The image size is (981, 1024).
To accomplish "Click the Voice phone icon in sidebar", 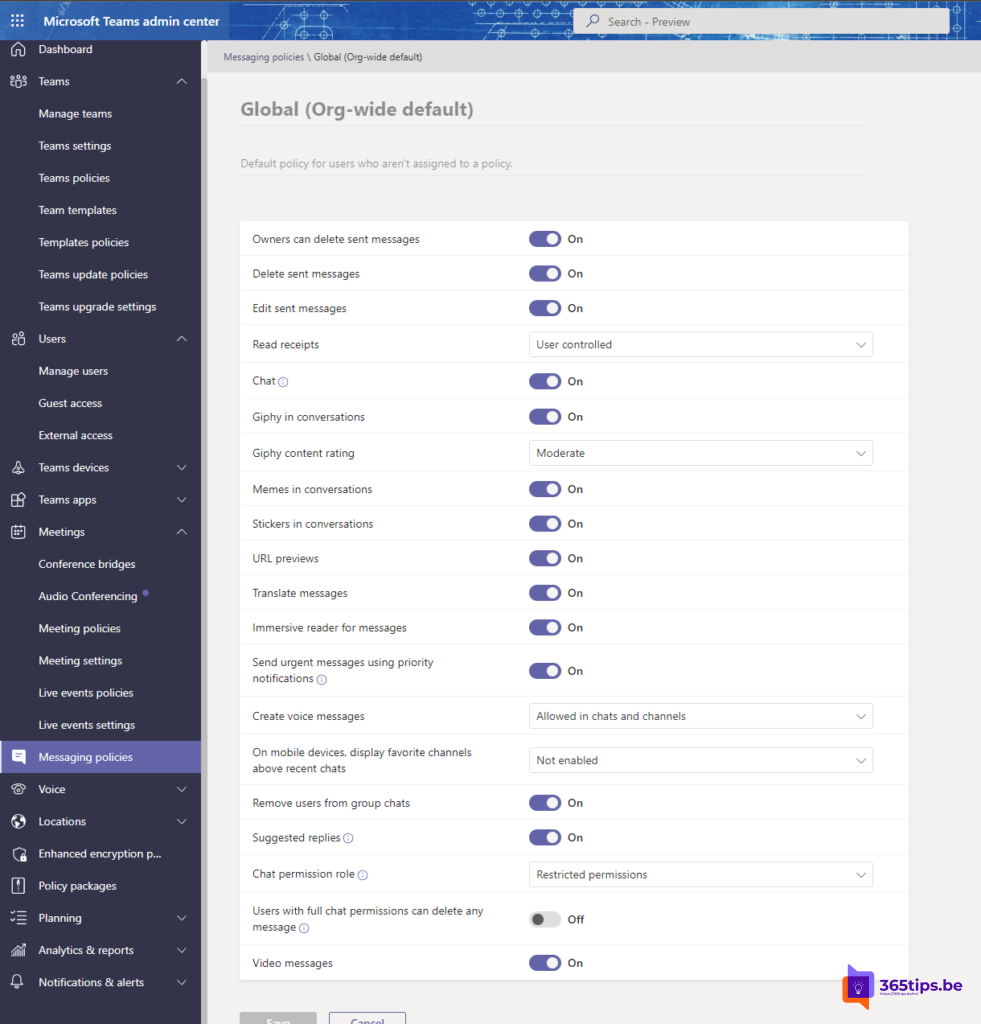I will (x=18, y=790).
